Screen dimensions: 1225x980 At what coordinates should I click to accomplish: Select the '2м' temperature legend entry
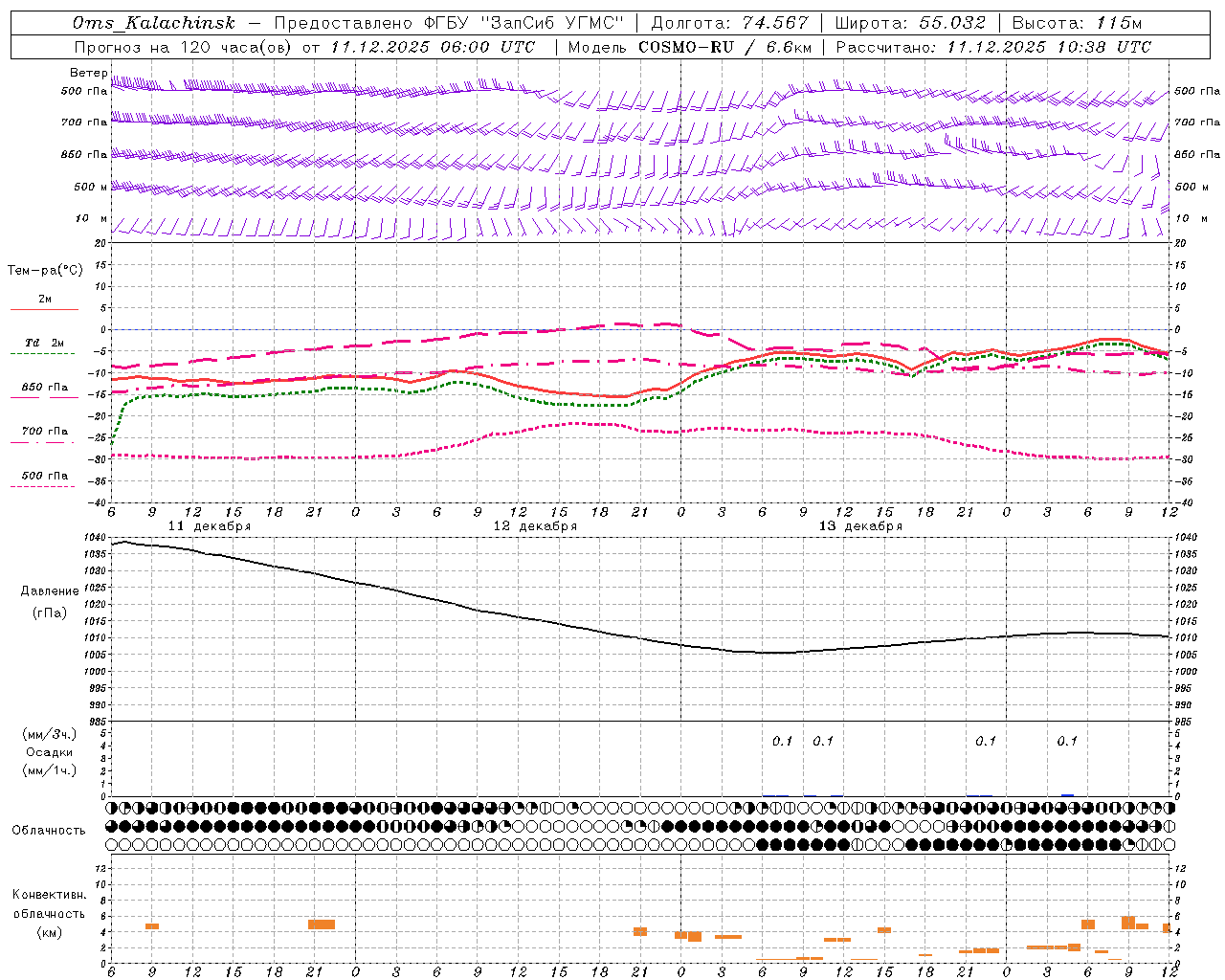tap(45, 300)
